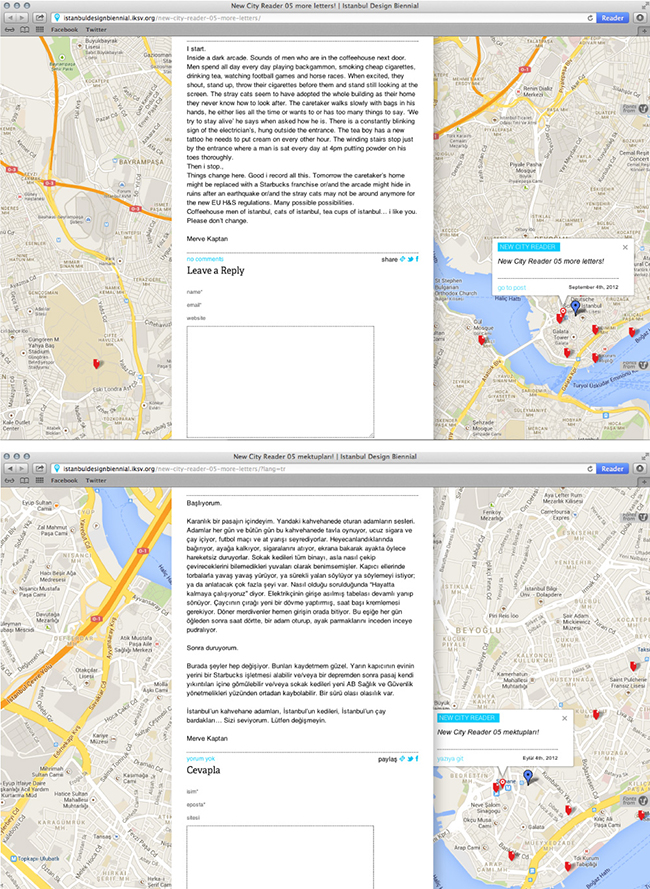Open Downloads in Turkish page window
The image size is (650, 889).
pos(640,468)
